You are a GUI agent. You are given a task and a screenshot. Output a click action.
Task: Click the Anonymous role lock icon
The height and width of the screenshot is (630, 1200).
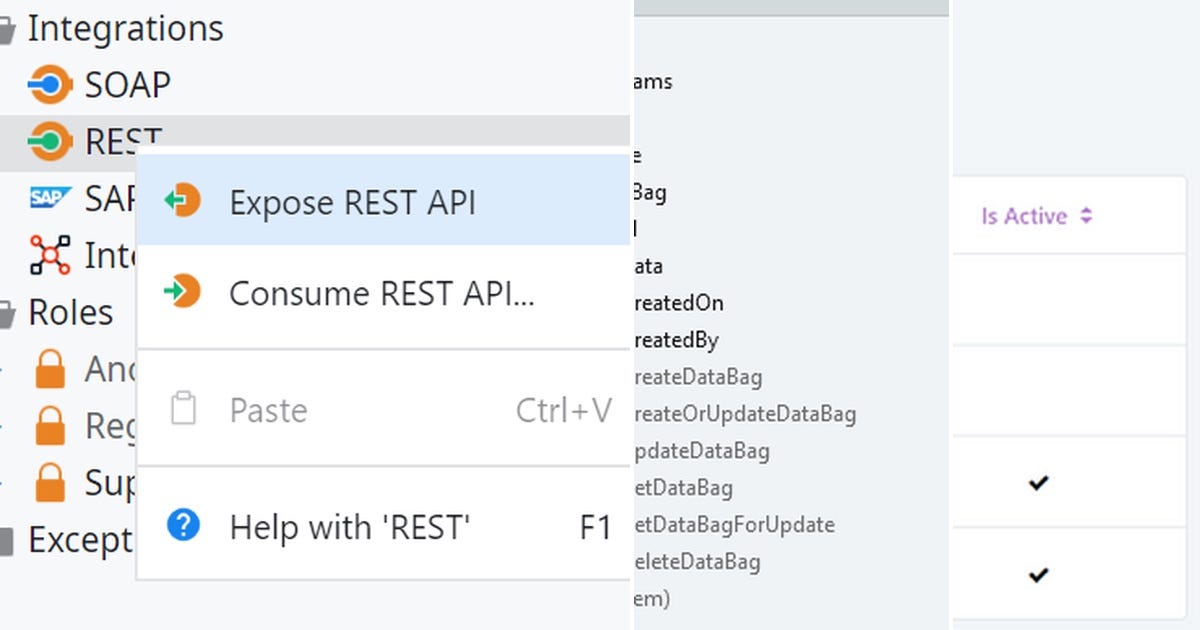click(50, 369)
